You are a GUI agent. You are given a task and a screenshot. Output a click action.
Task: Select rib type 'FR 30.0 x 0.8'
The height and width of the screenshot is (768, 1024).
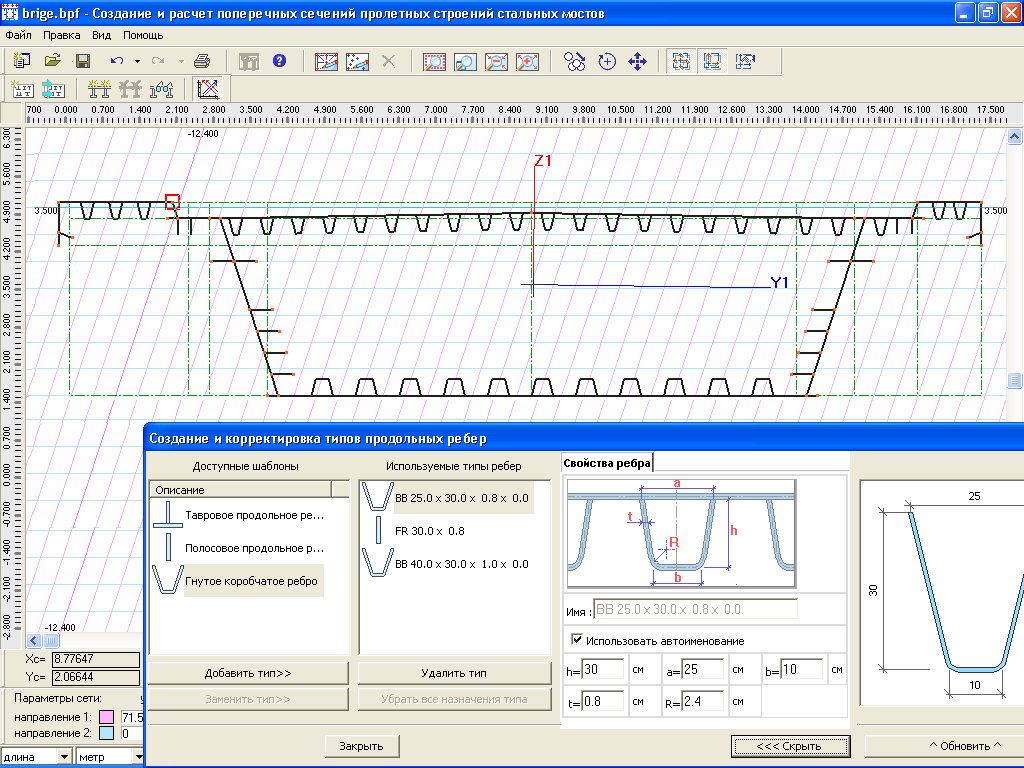[430, 531]
